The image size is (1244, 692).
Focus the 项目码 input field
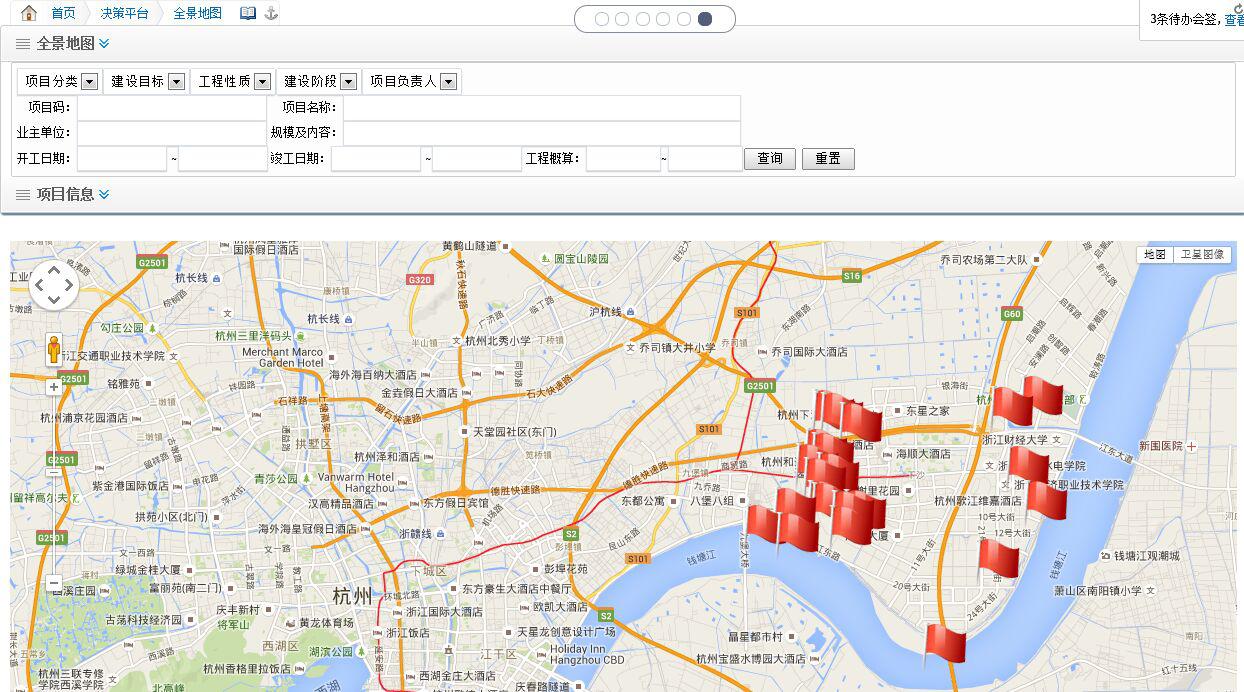172,108
